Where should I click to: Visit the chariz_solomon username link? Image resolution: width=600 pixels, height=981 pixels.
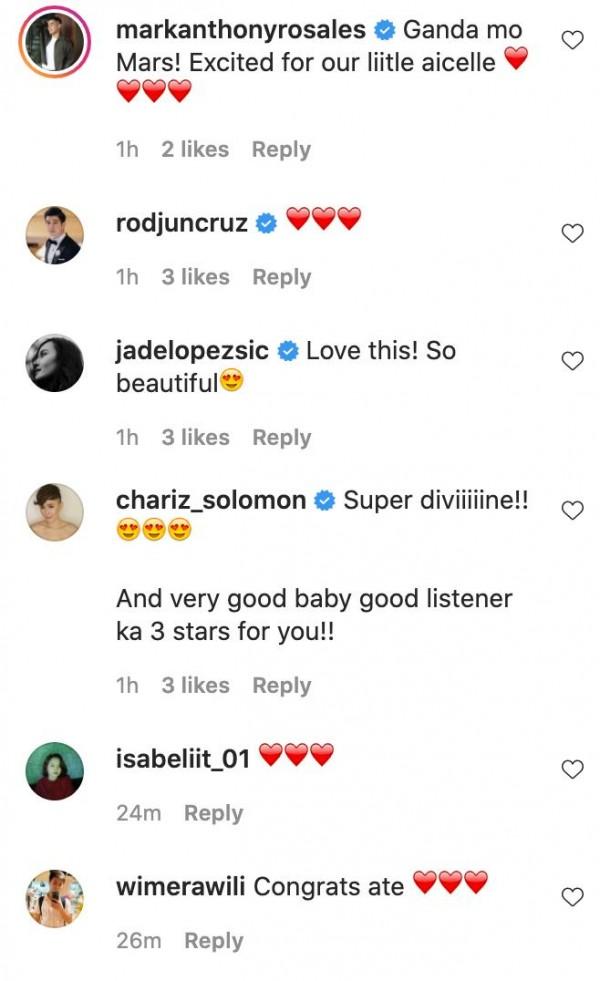211,500
